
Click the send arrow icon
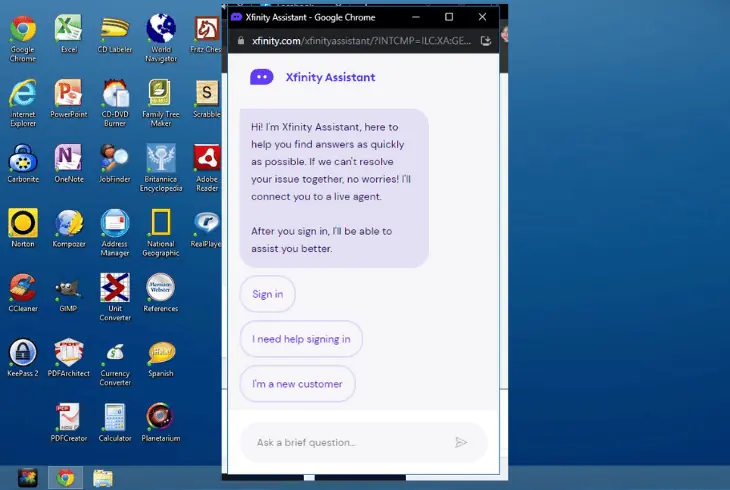pyautogui.click(x=461, y=442)
